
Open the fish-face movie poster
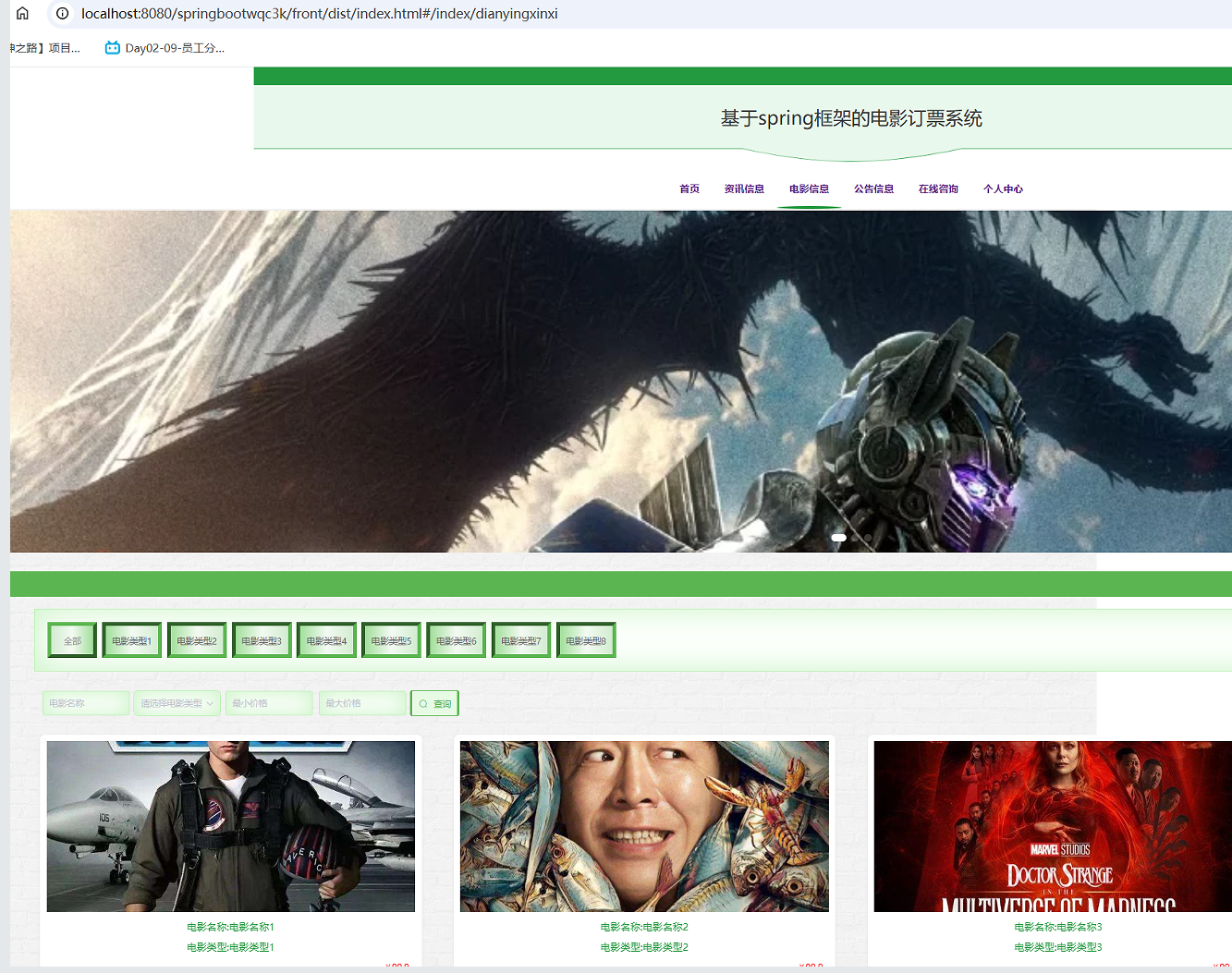coord(644,826)
